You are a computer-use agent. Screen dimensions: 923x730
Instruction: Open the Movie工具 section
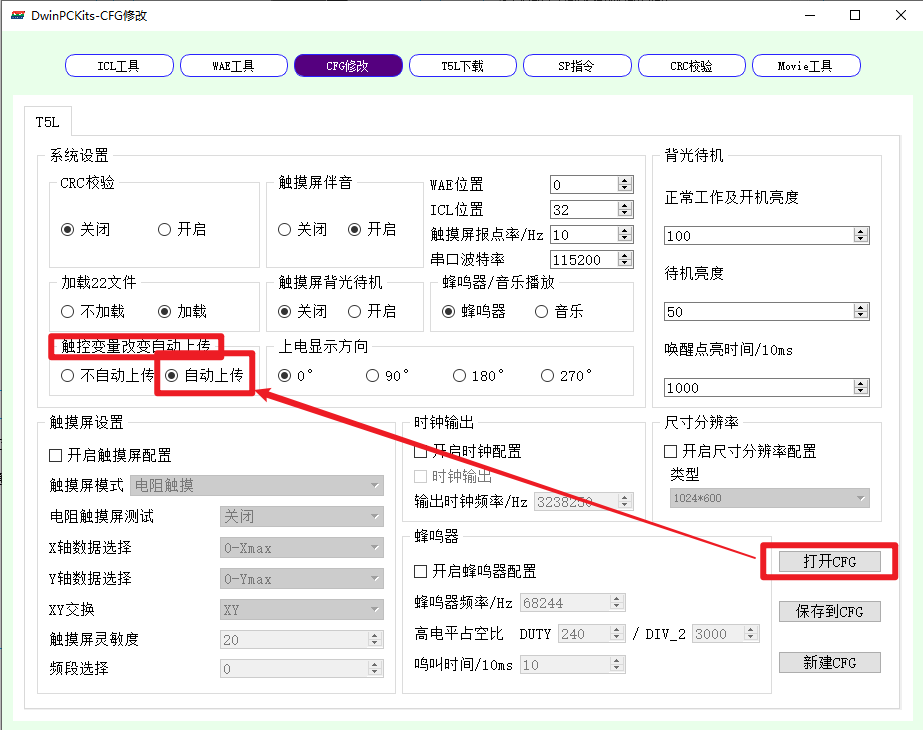click(x=806, y=65)
